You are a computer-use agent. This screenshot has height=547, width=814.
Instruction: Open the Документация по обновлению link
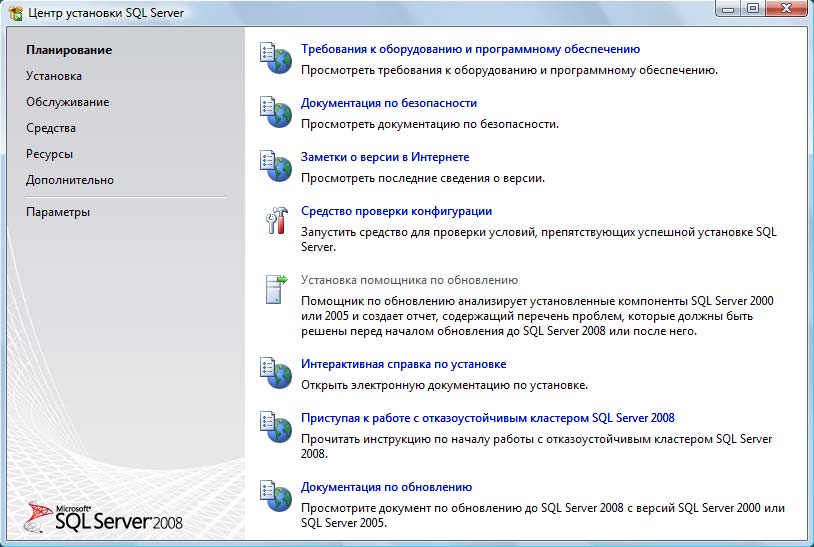pos(386,487)
